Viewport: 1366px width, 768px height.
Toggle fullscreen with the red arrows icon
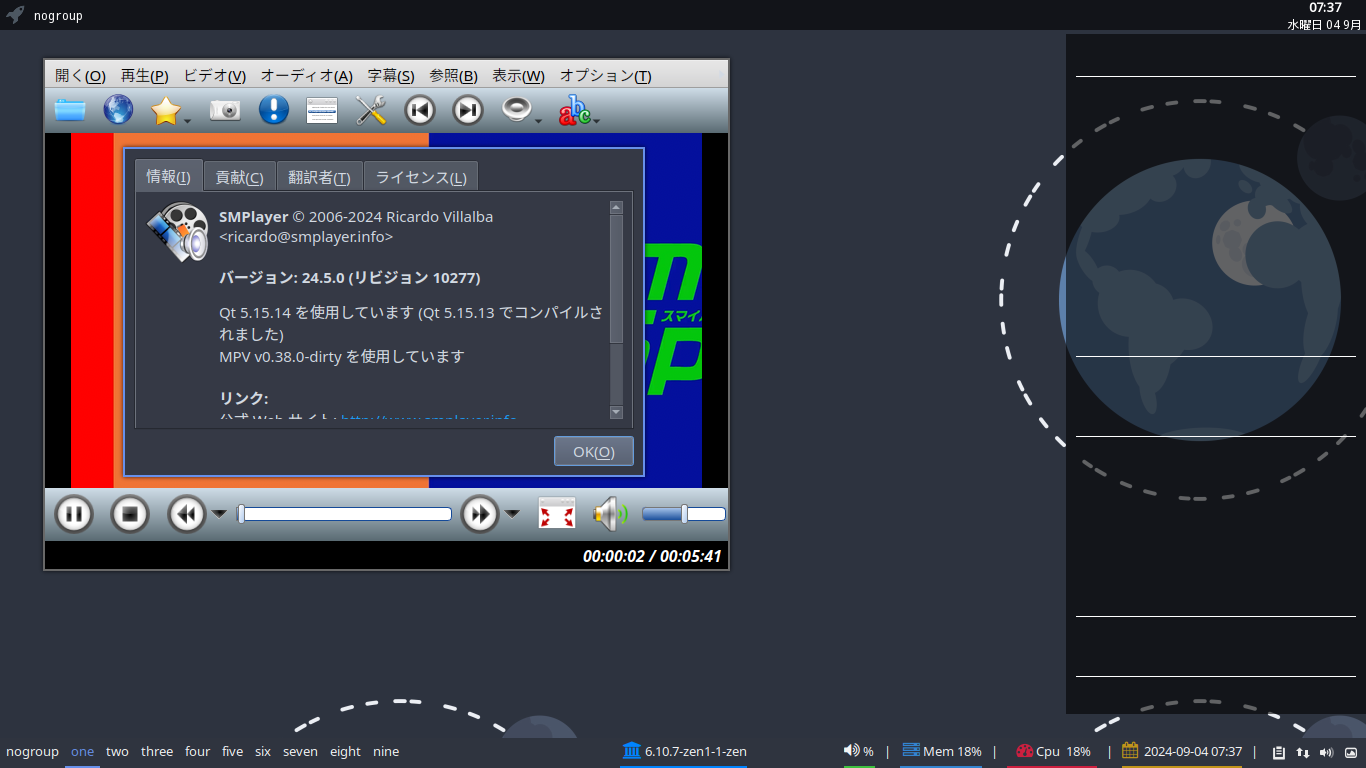pos(557,514)
